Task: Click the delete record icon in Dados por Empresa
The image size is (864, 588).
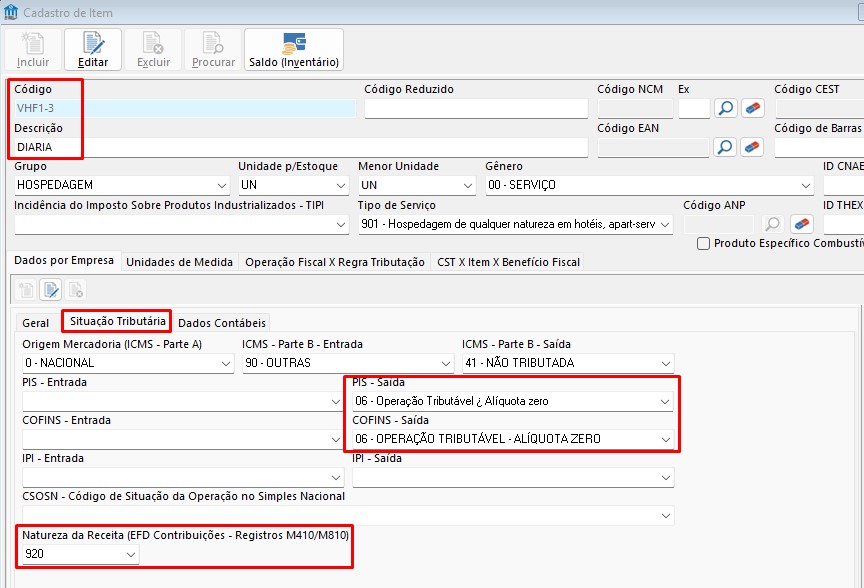Action: (x=75, y=289)
